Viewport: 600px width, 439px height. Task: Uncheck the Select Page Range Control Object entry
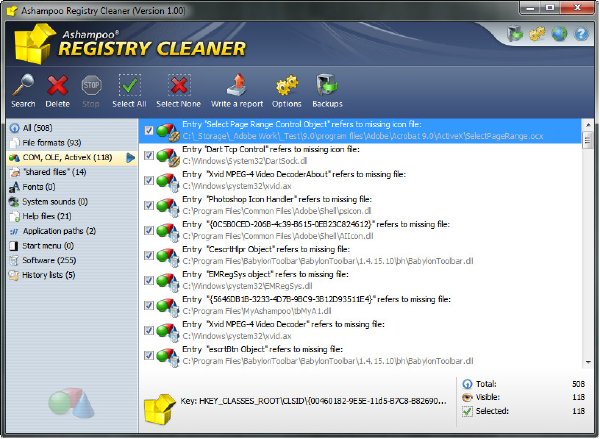point(149,130)
